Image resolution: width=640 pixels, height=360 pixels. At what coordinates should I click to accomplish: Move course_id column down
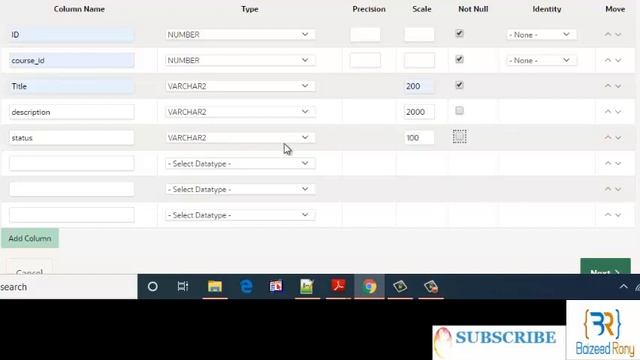tap(618, 60)
